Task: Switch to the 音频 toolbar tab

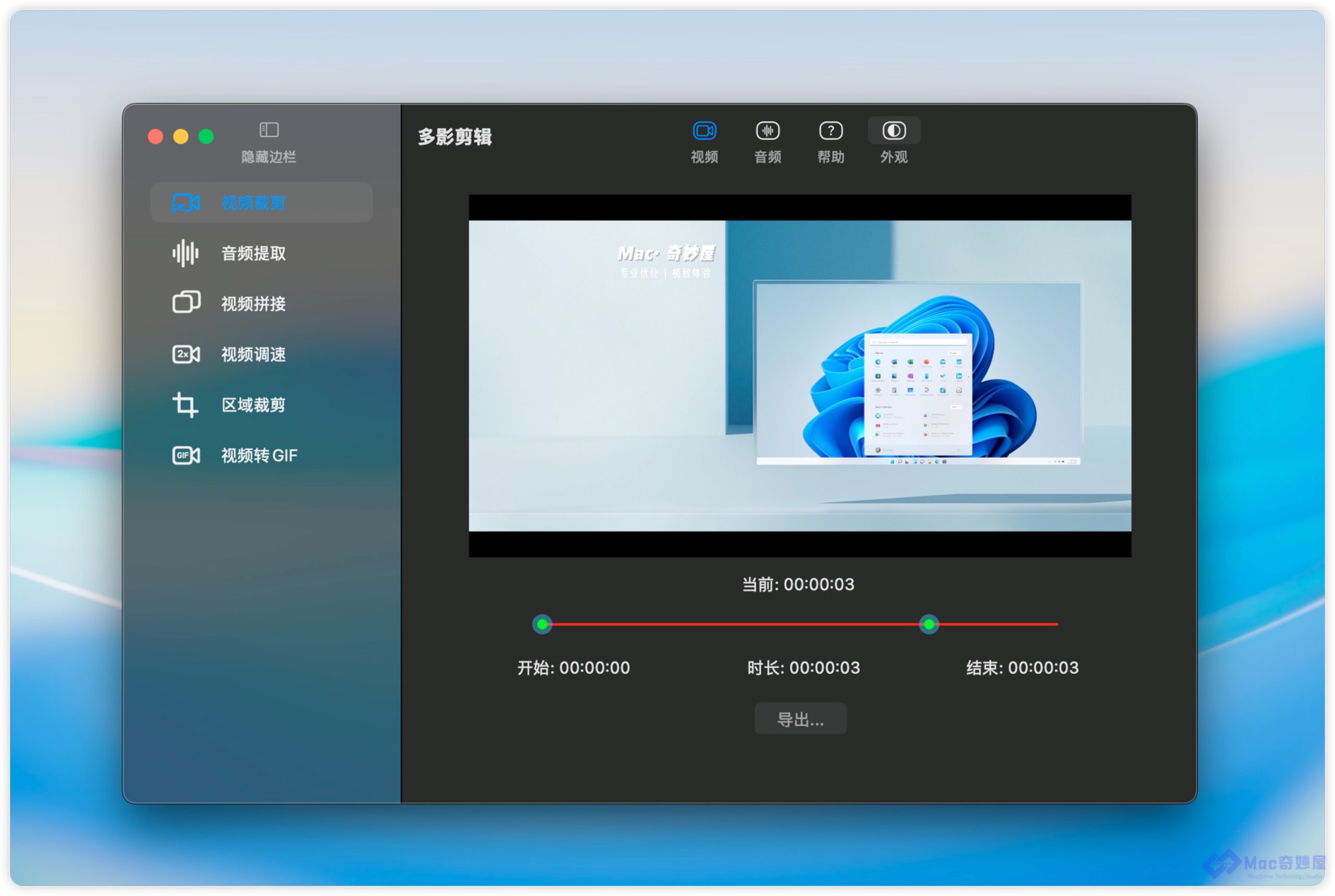Action: click(x=767, y=131)
